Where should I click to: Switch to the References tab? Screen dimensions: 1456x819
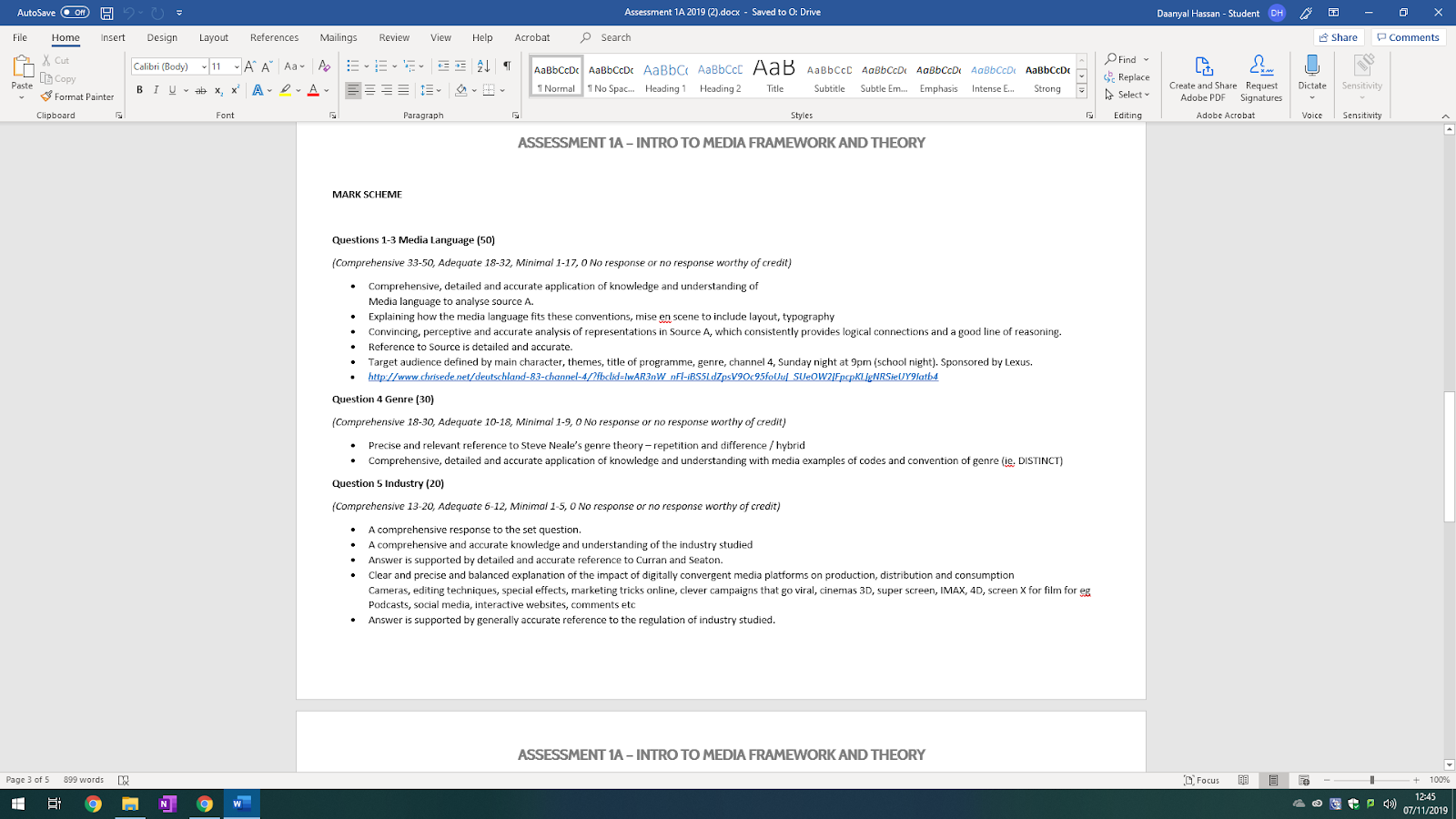[274, 37]
